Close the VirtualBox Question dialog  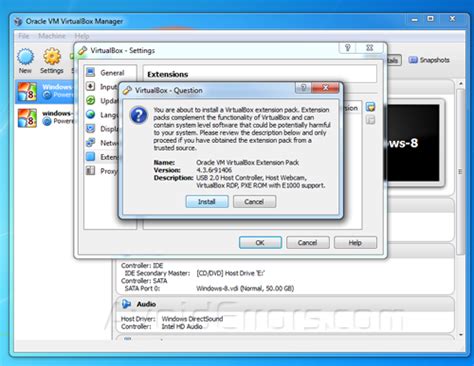pos(325,88)
